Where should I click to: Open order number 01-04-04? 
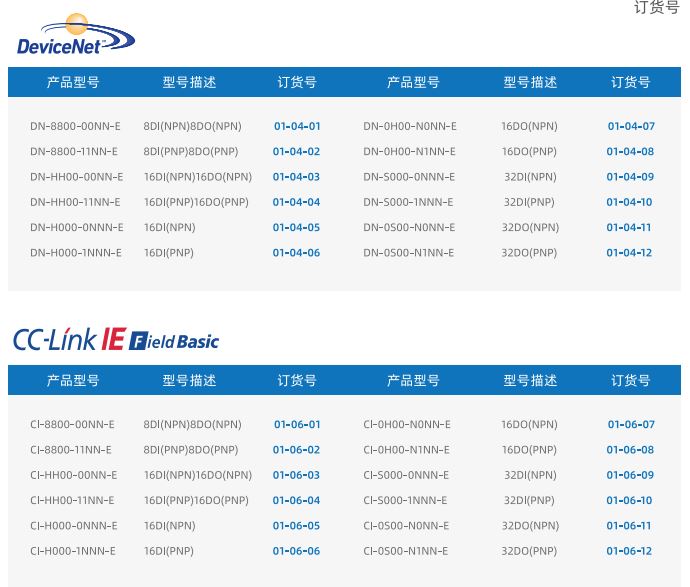point(296,202)
